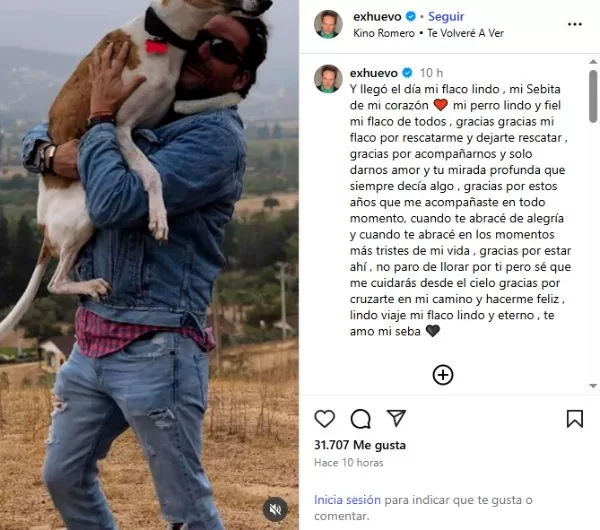Viewport: 600px width, 530px height.
Task: Save the post with the bookmark icon
Action: pyautogui.click(x=575, y=419)
